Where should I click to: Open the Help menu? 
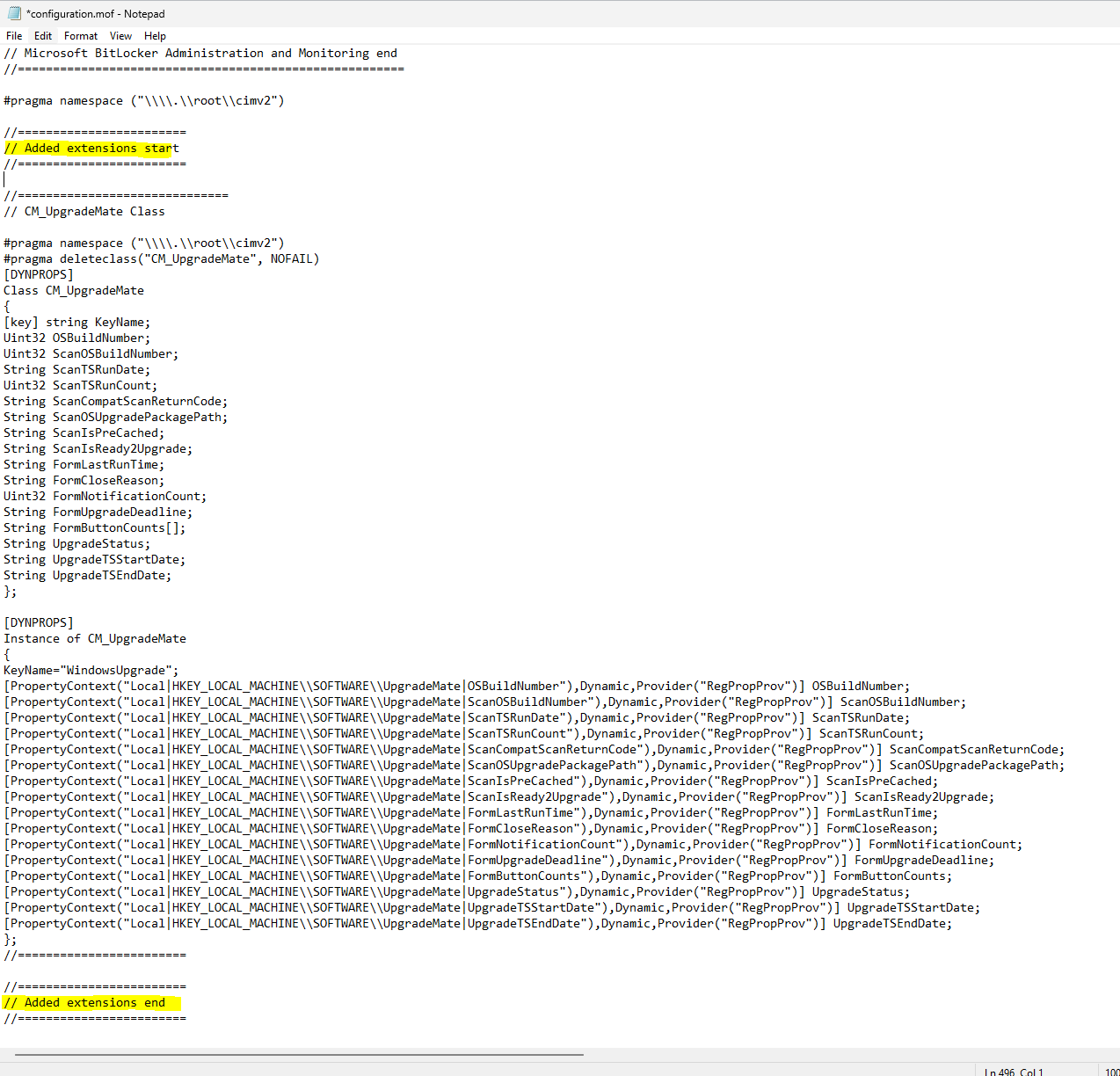[155, 36]
